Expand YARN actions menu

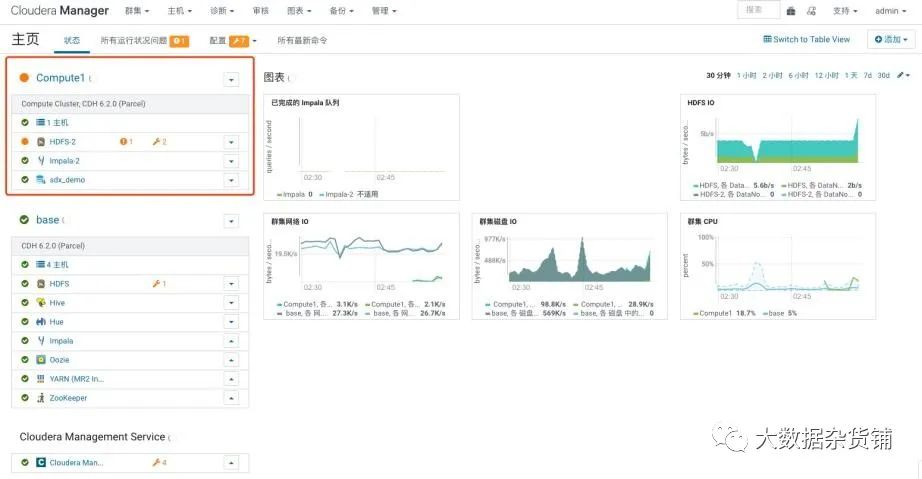tap(231, 379)
